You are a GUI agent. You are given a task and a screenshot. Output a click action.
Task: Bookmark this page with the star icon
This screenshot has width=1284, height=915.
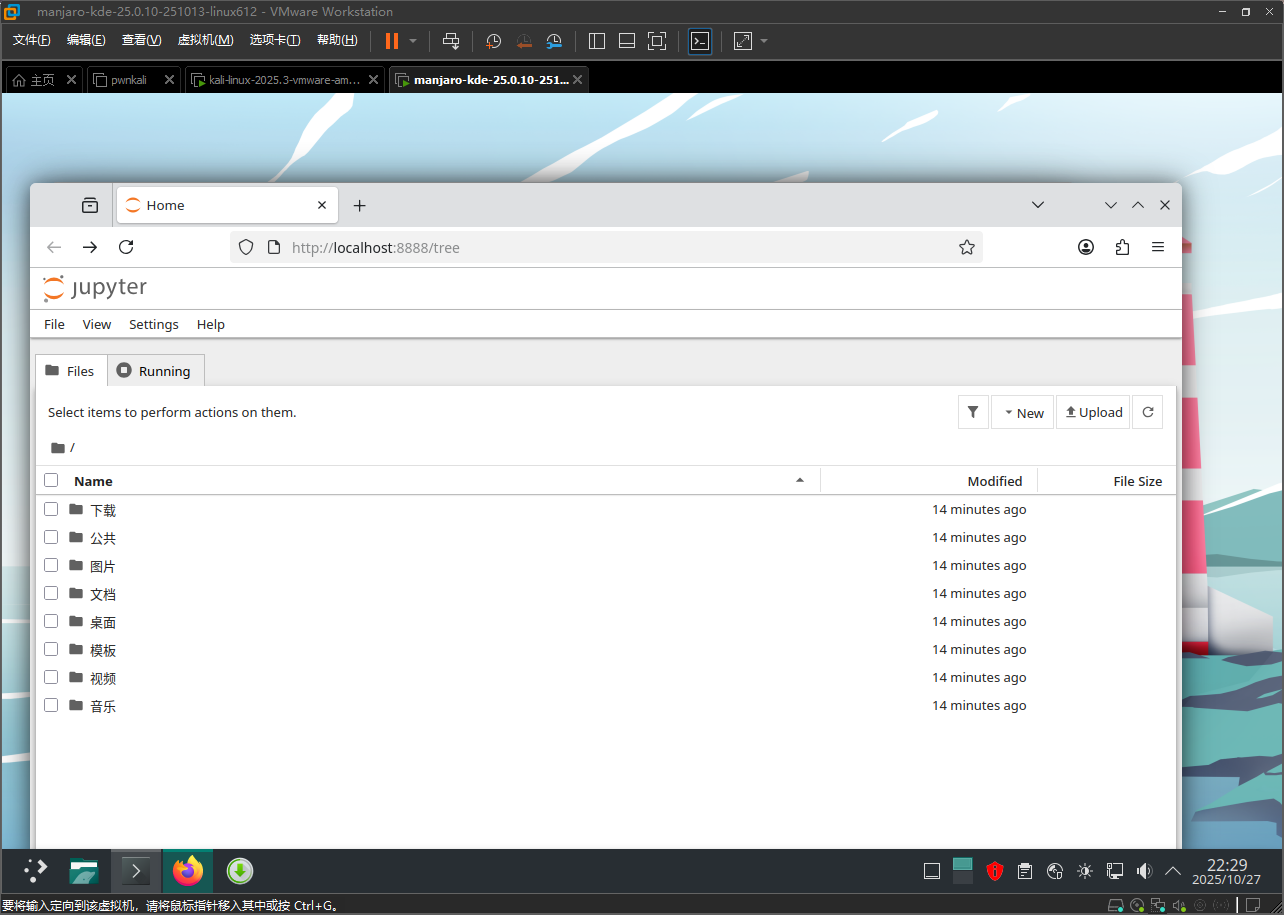coord(966,247)
